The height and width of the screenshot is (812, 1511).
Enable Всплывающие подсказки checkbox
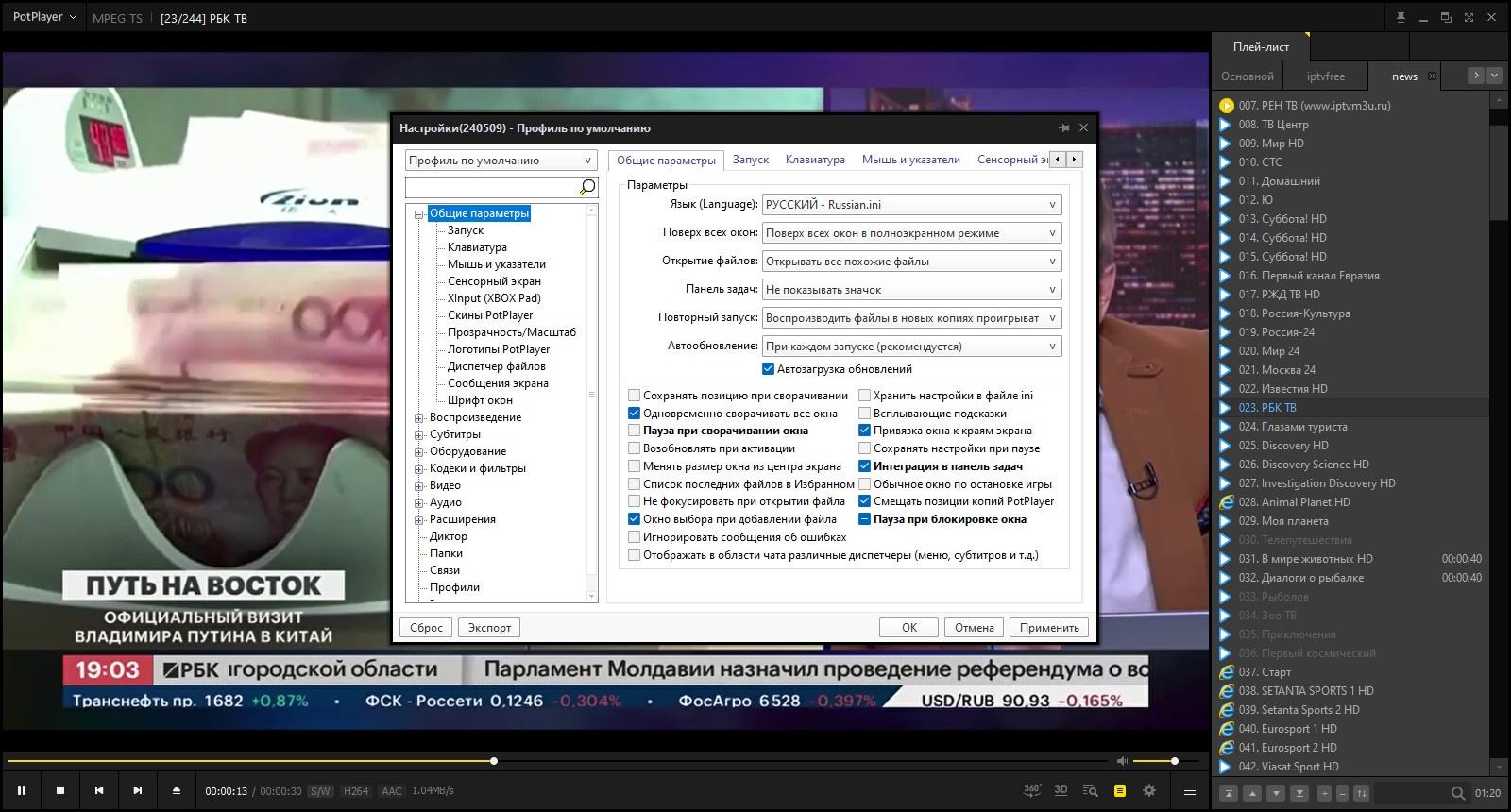point(864,414)
